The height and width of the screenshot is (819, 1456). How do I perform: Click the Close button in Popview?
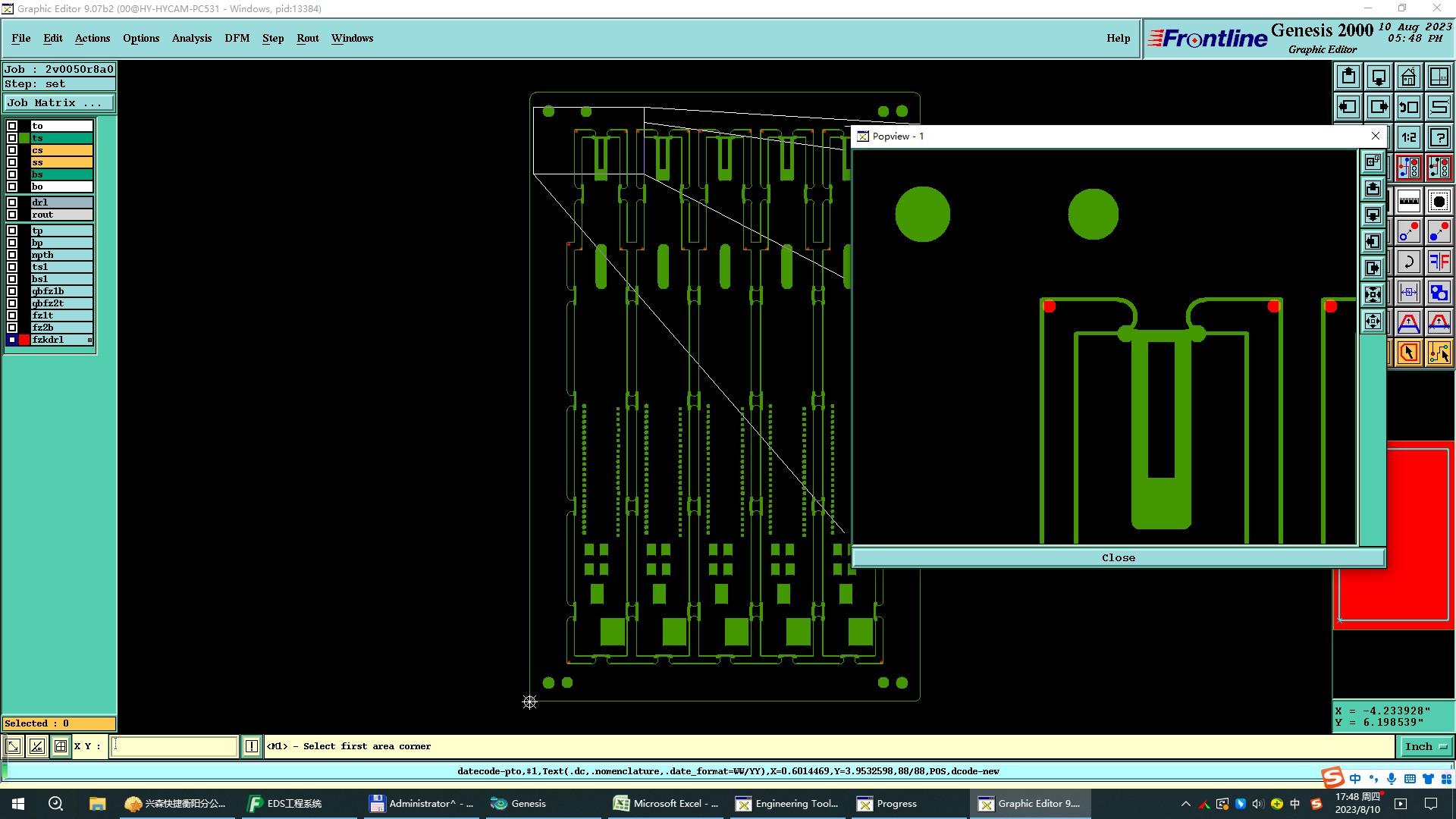1118,557
